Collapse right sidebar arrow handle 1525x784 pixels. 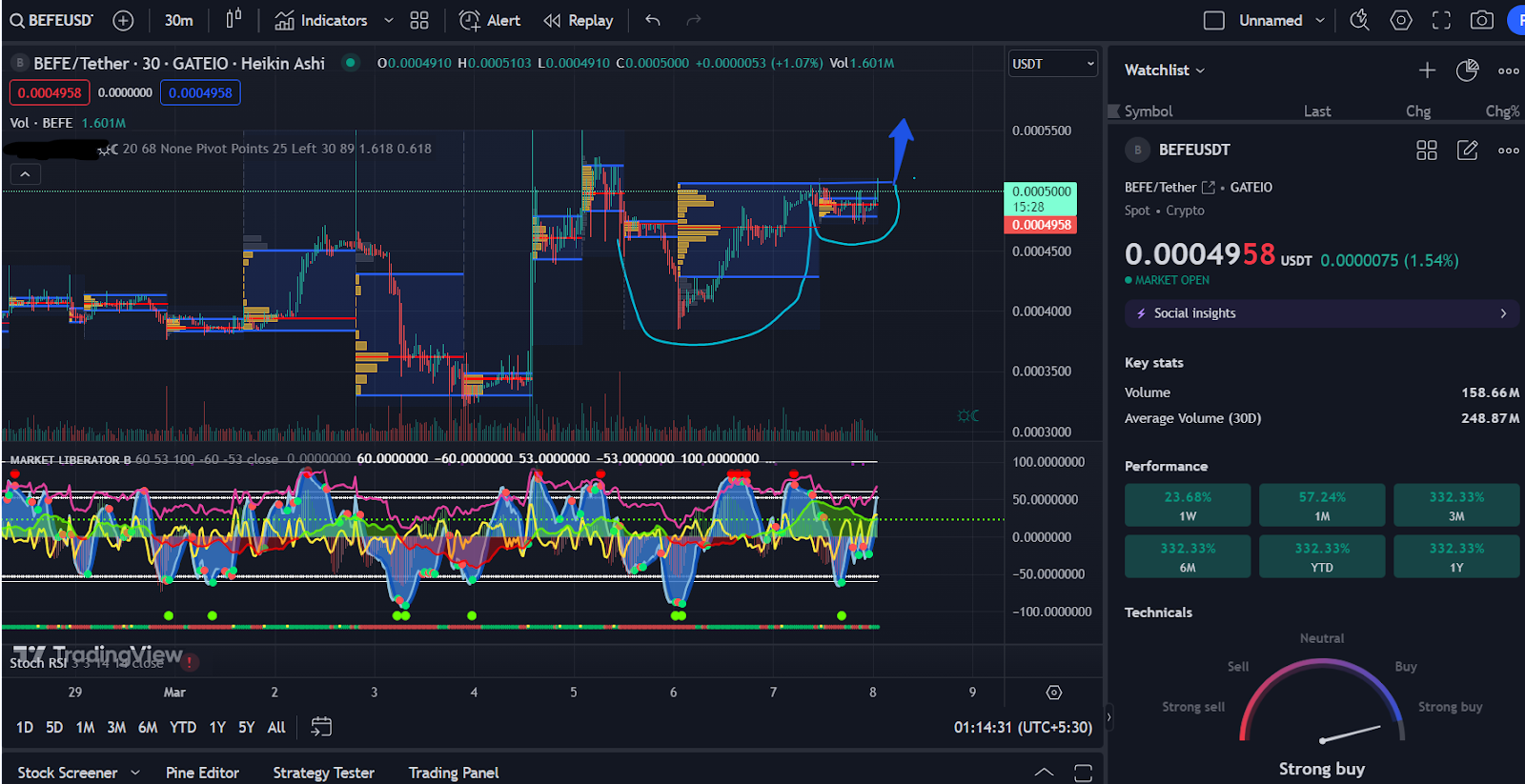click(x=1108, y=715)
